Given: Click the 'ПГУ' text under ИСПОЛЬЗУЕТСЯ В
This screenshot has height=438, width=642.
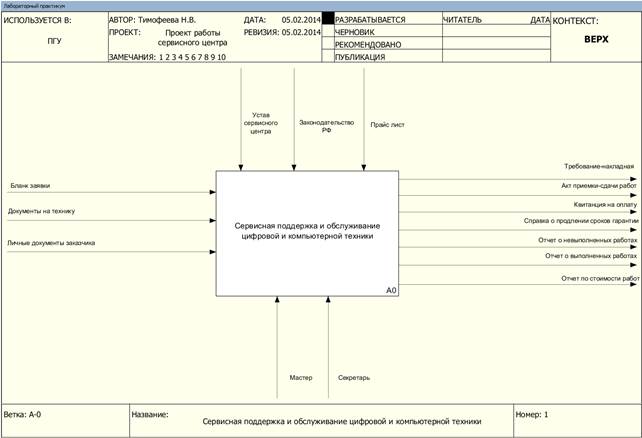Looking at the screenshot, I should click(x=54, y=41).
